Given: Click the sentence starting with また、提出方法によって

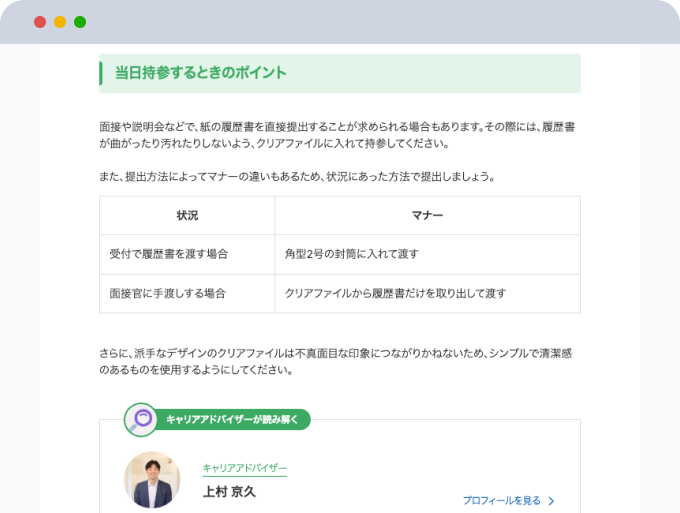Looking at the screenshot, I should (x=297, y=176).
